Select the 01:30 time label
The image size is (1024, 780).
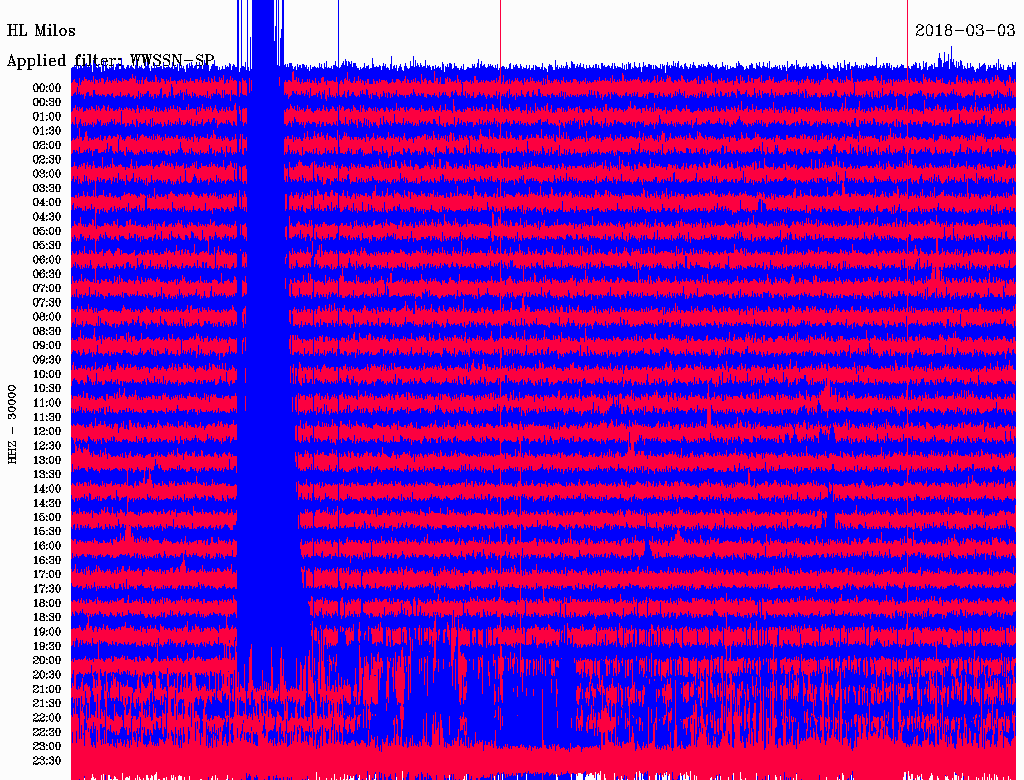coord(47,131)
